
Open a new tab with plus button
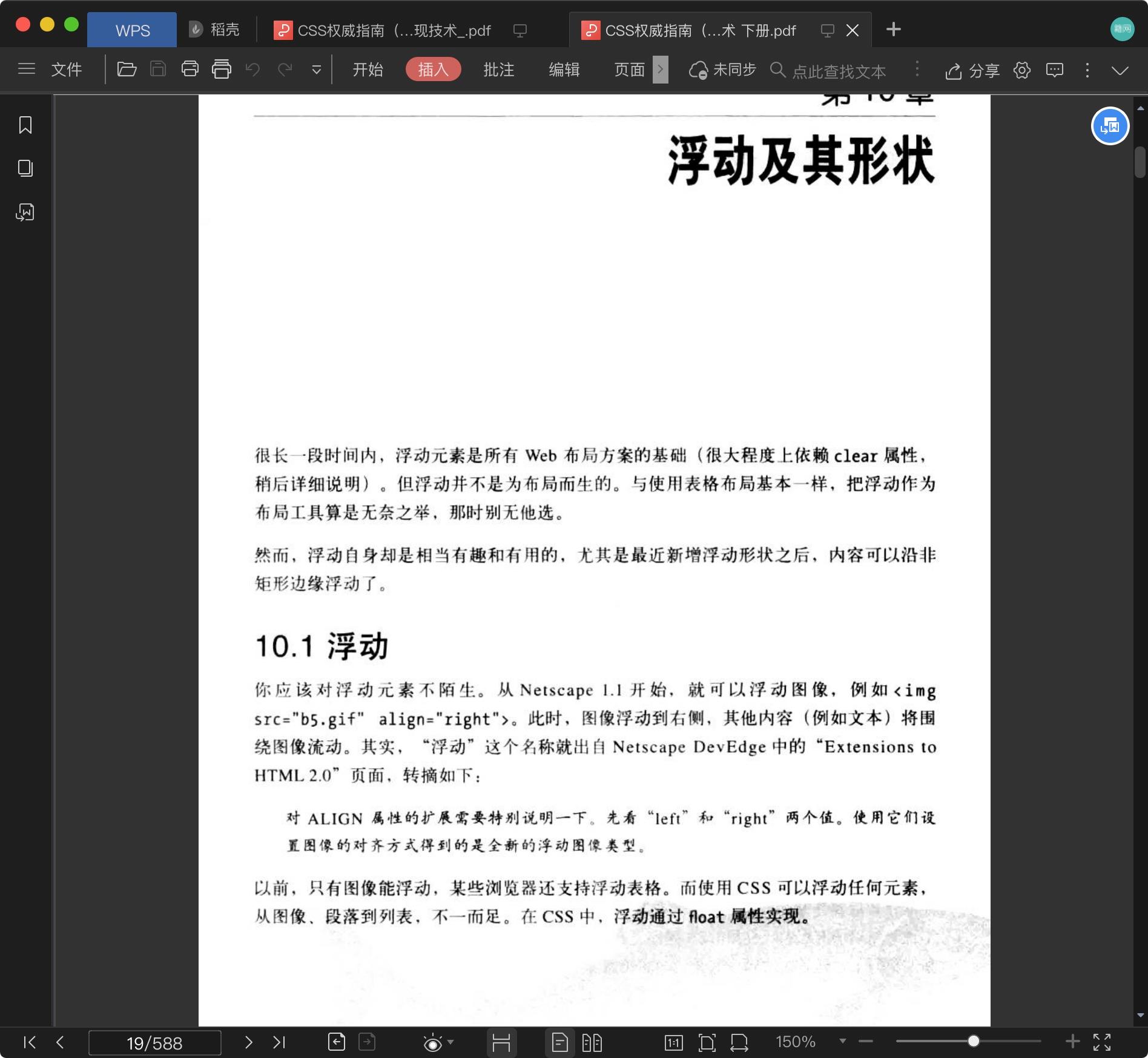point(893,29)
